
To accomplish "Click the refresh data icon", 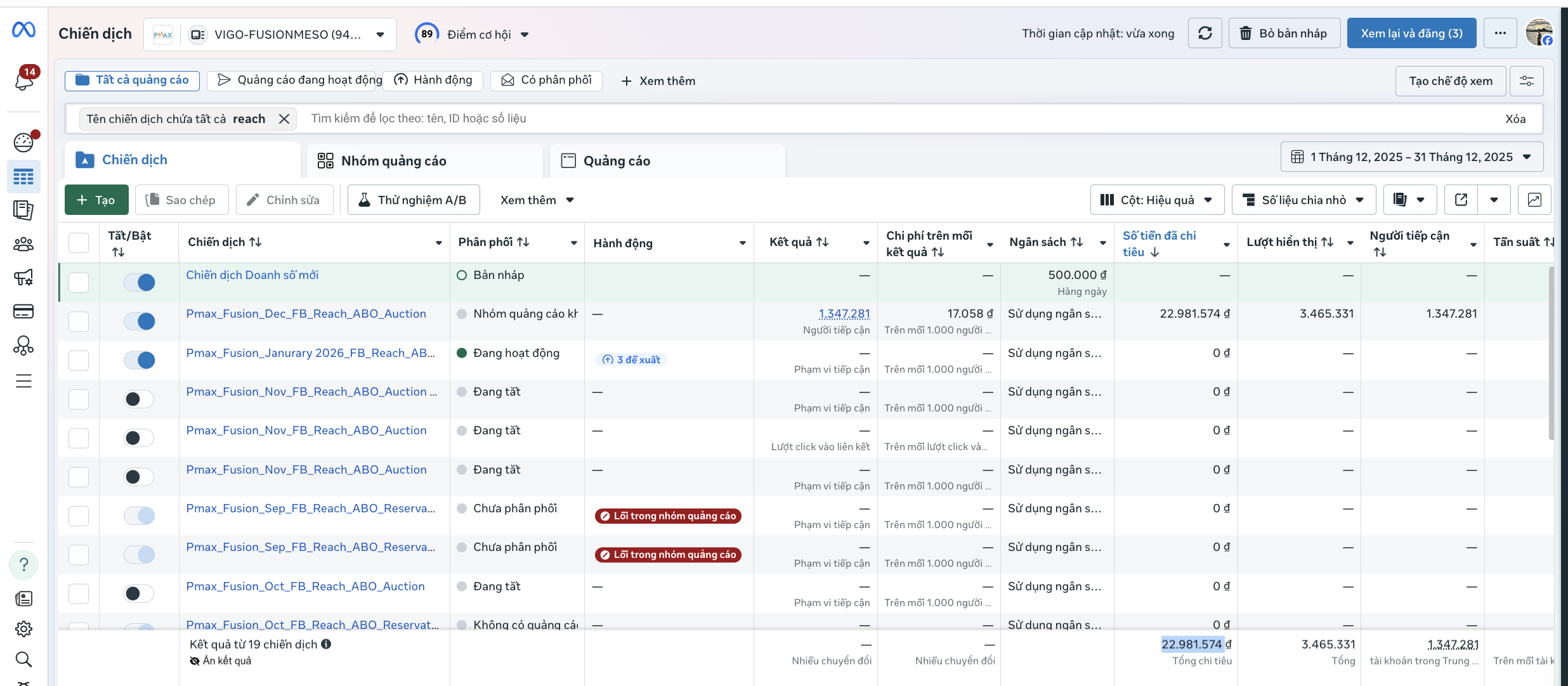I will 1205,33.
